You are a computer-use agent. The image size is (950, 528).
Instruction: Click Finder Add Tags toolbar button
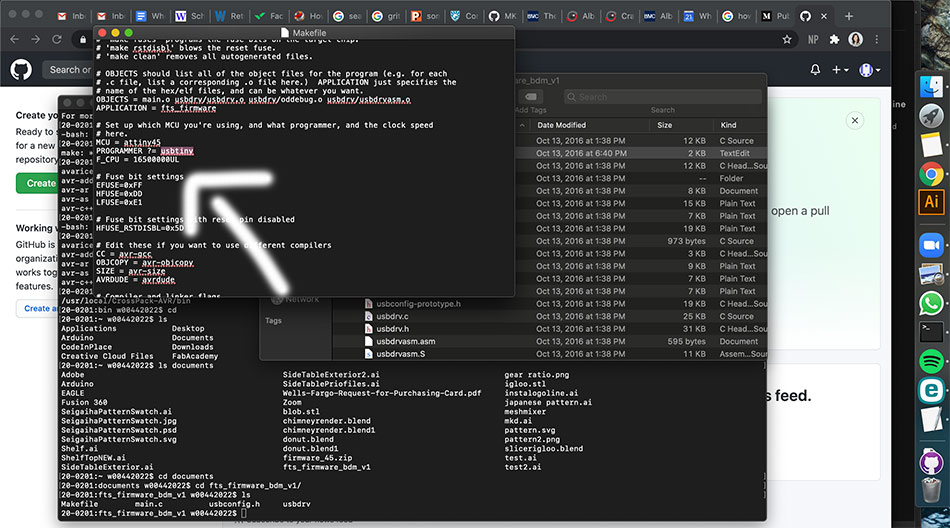pyautogui.click(x=530, y=97)
